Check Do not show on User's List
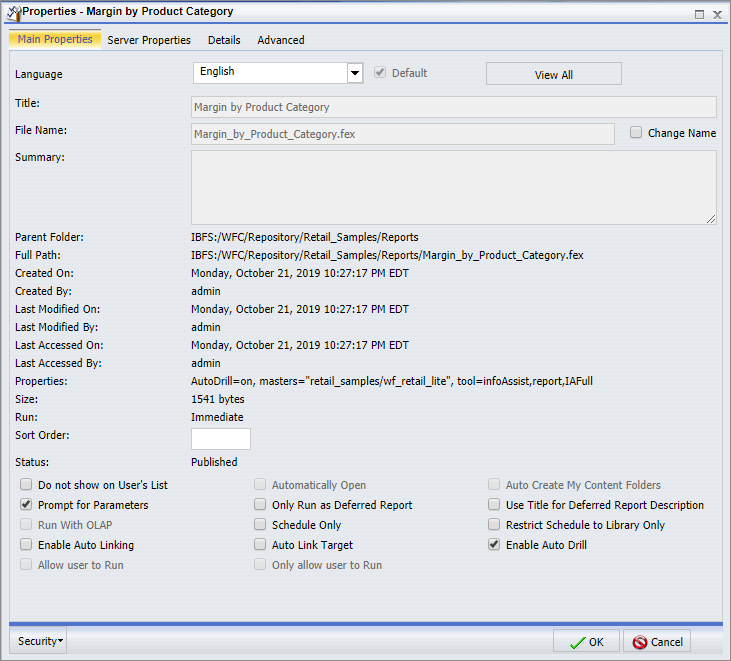 (26, 484)
